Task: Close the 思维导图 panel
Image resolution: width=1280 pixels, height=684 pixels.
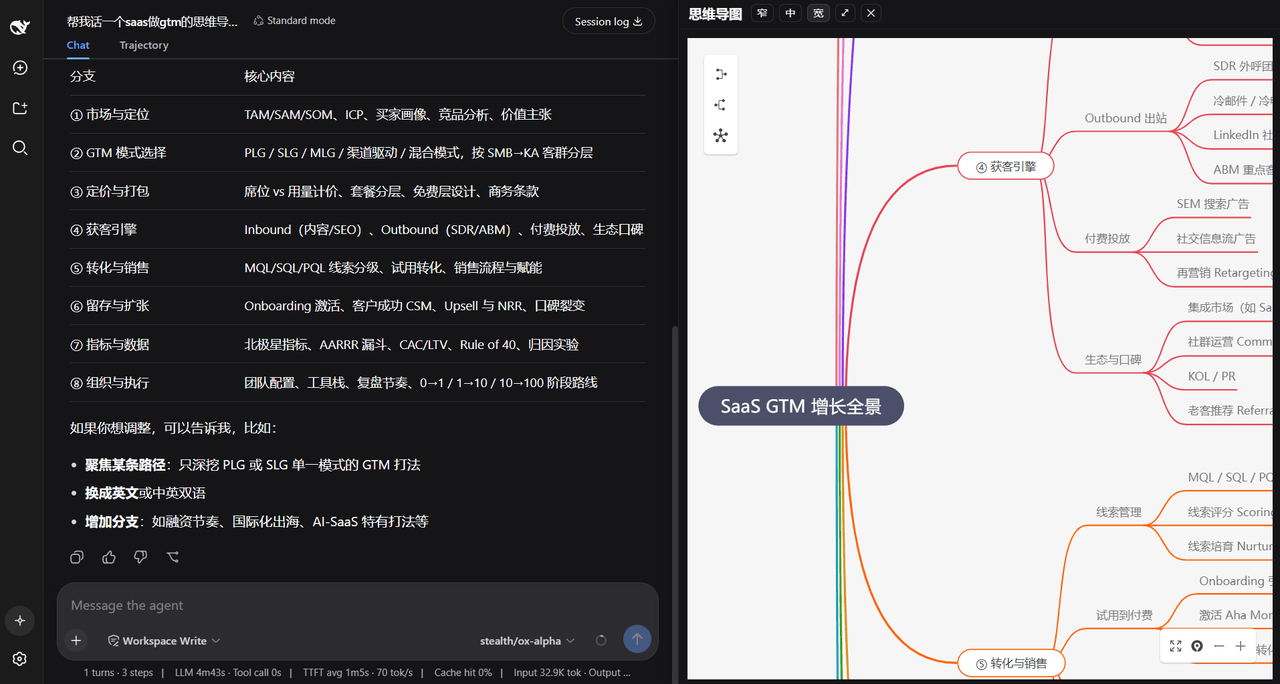Action: click(x=871, y=13)
